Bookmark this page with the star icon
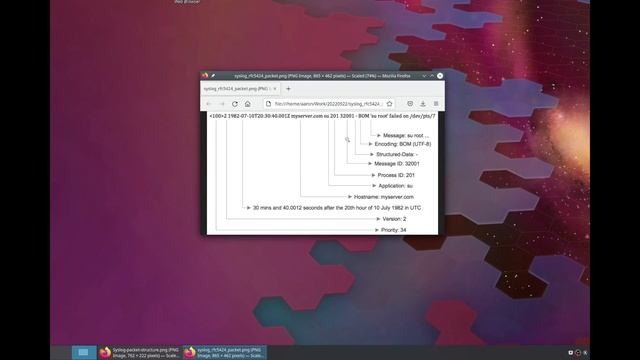 [x=389, y=104]
